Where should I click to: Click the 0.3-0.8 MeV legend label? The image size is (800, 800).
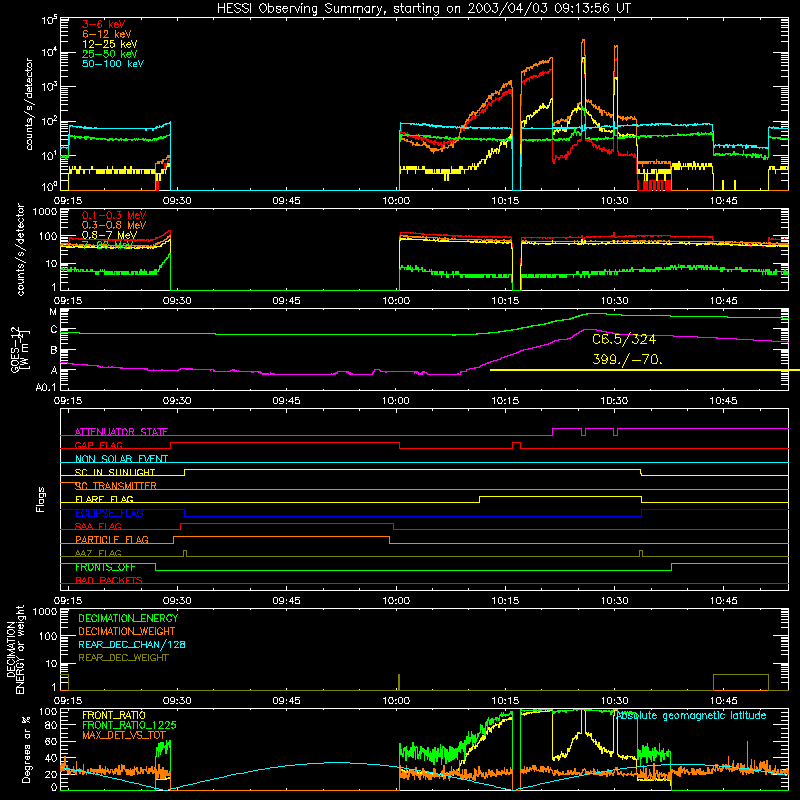click(113, 225)
